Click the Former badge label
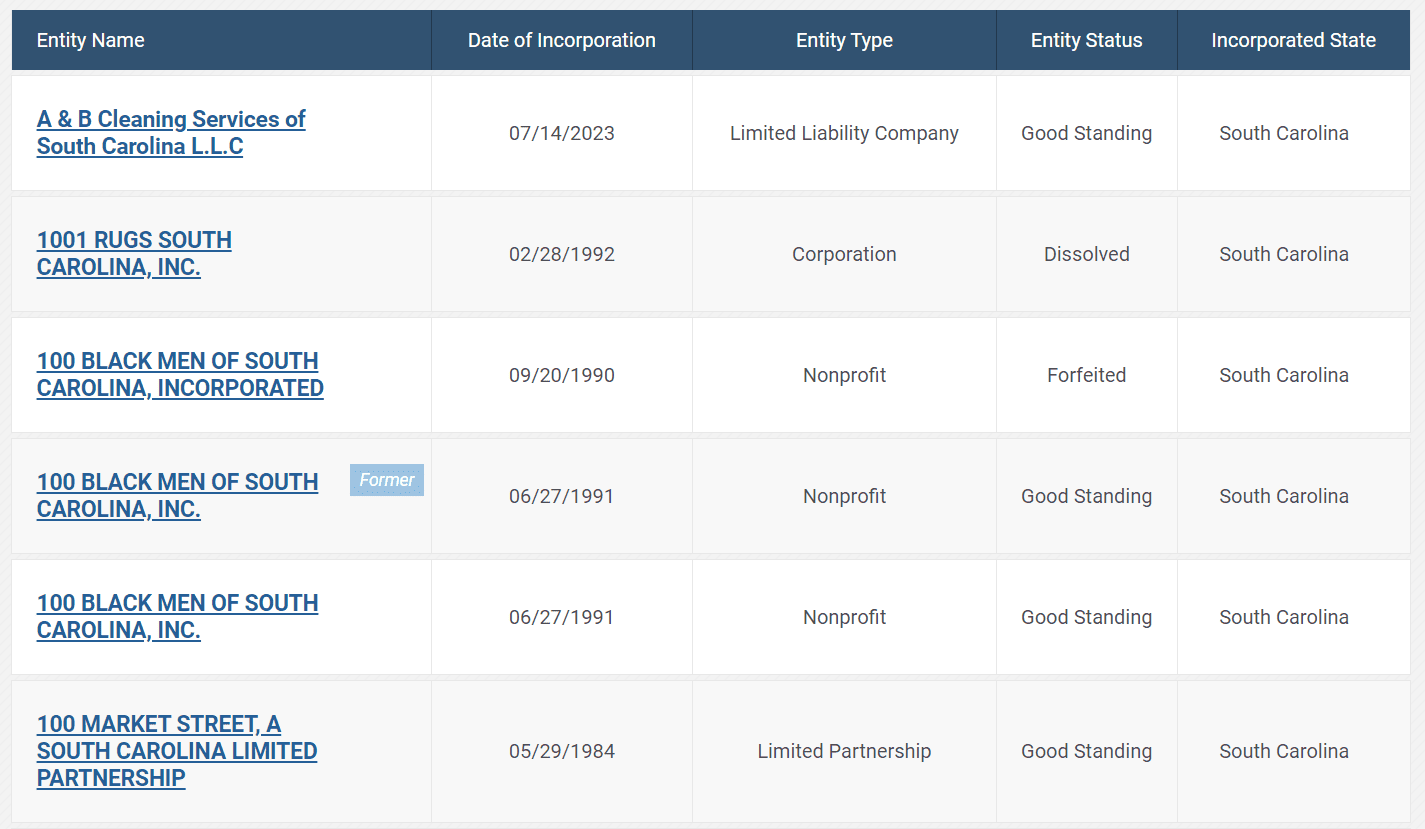The image size is (1425, 829). (386, 480)
